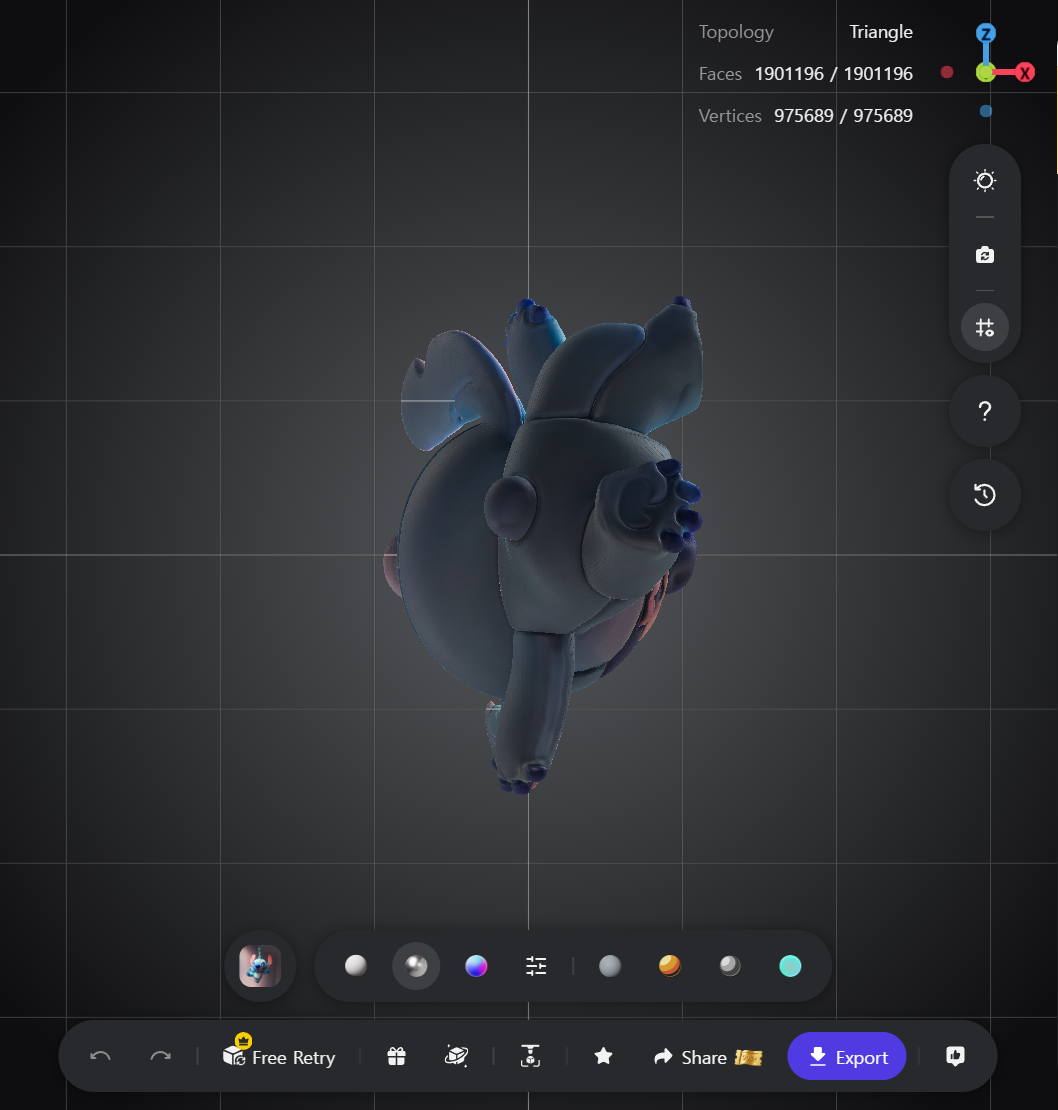This screenshot has height=1110, width=1058.
Task: Choose the gray material swatch
Action: (610, 966)
